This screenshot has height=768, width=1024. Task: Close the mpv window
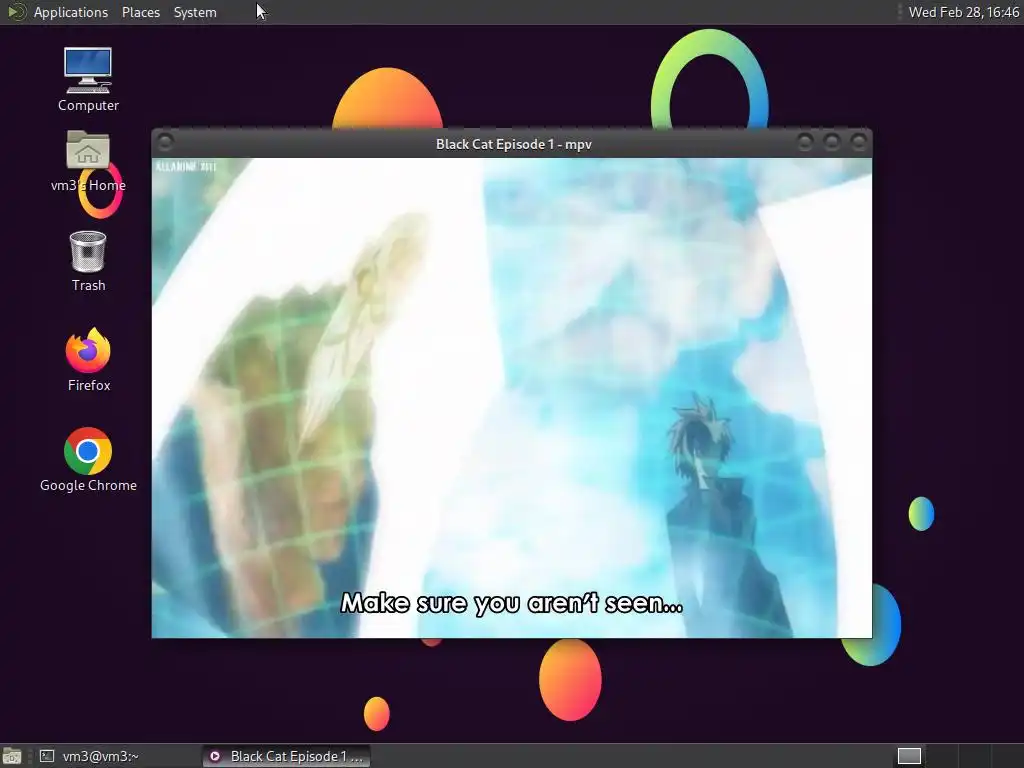[859, 142]
